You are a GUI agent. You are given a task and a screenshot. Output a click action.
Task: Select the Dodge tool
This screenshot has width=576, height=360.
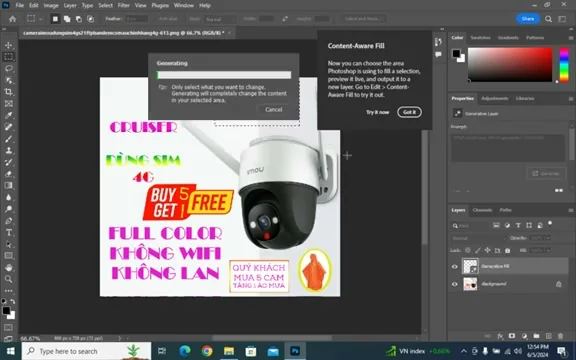[8, 209]
